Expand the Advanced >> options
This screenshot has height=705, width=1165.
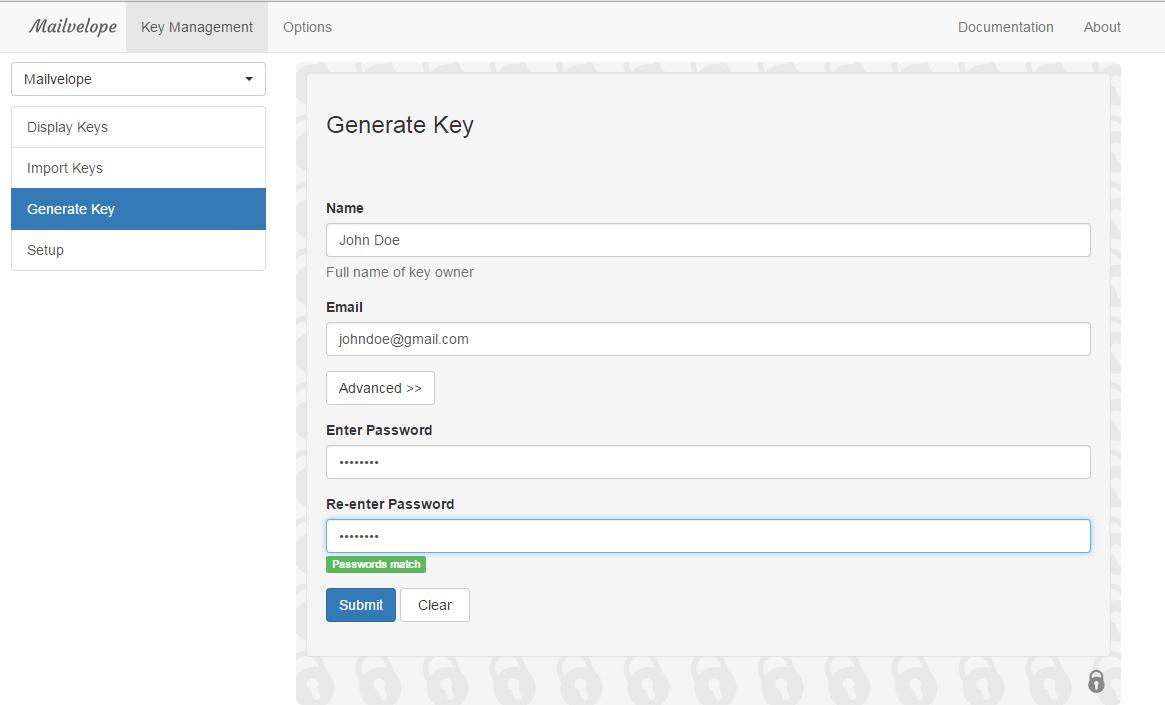380,388
